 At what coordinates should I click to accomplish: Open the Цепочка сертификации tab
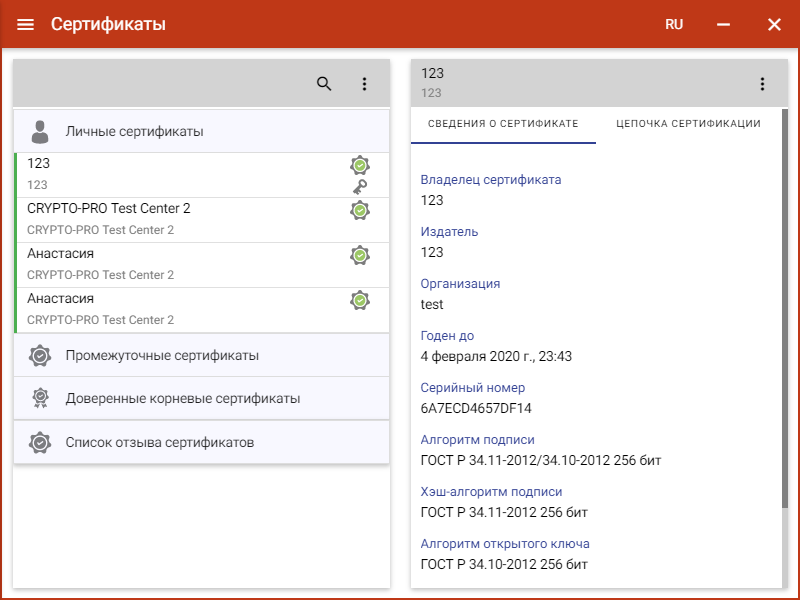(687, 124)
